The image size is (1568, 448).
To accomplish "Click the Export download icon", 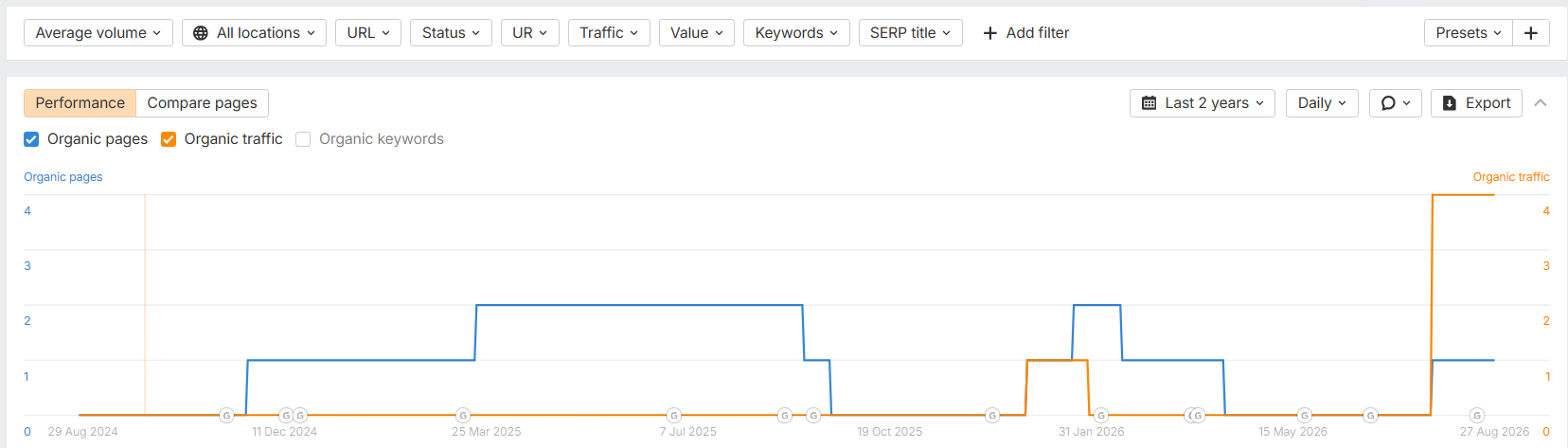I will tap(1450, 103).
